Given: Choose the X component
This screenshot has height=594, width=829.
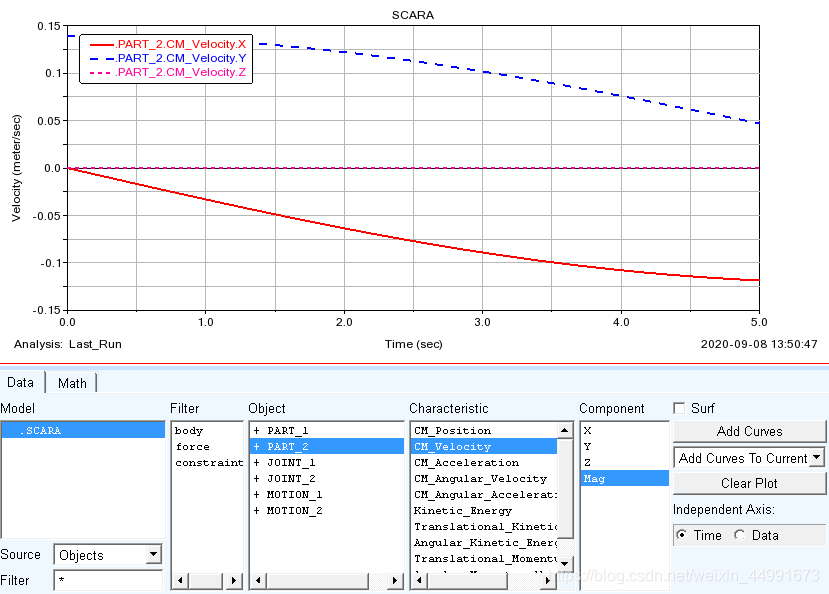Looking at the screenshot, I should point(588,431).
